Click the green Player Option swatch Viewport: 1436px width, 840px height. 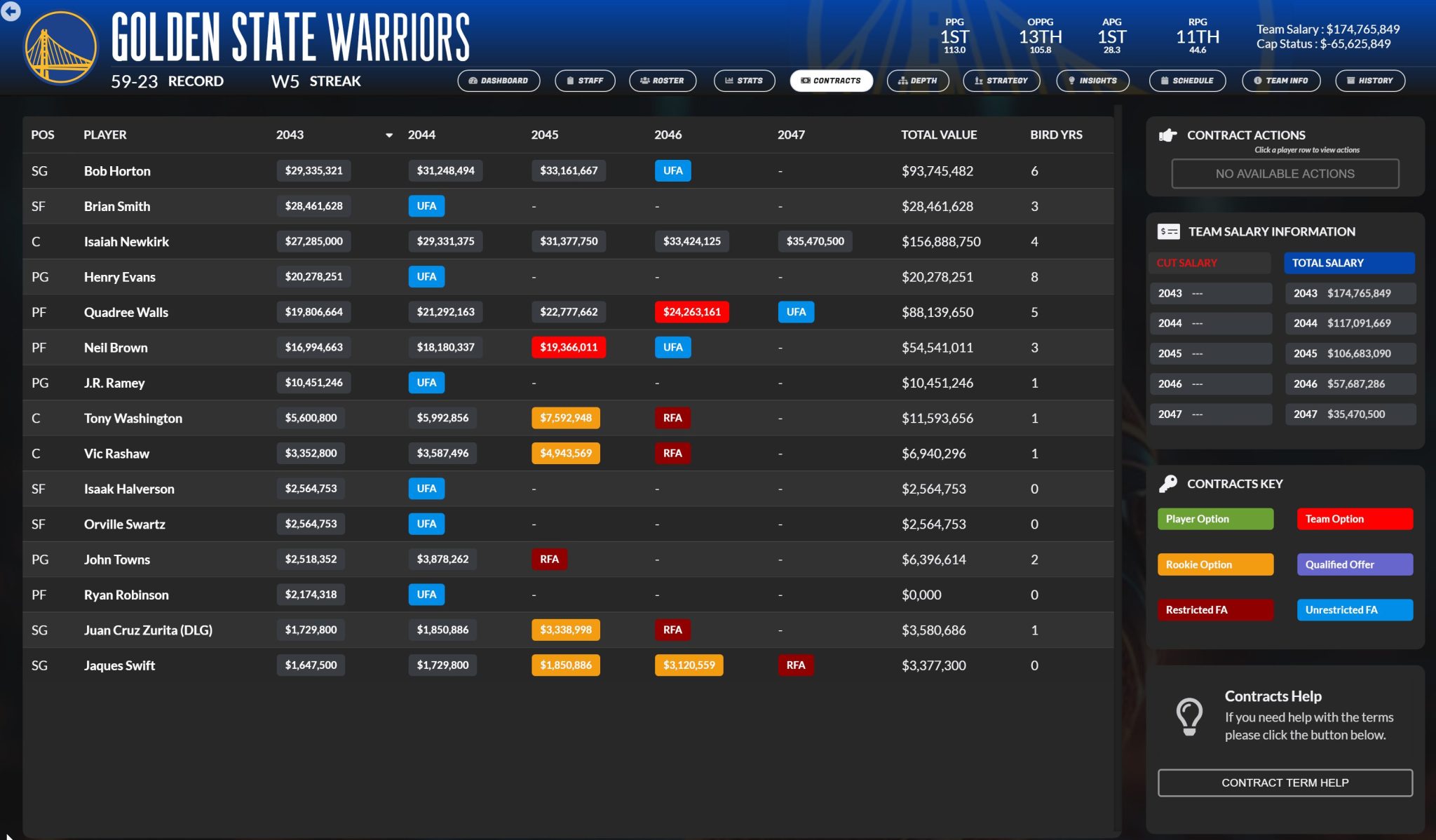(1214, 519)
